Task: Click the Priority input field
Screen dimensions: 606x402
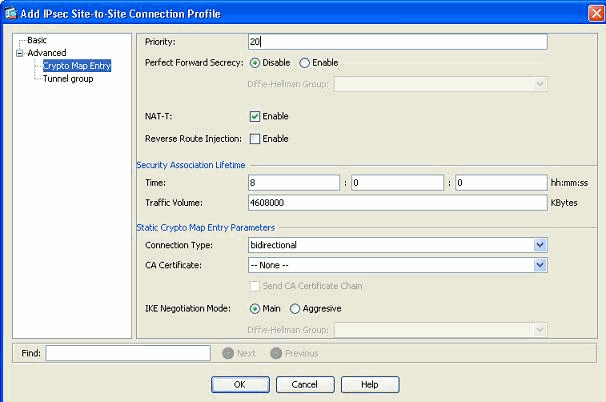Action: tap(396, 42)
